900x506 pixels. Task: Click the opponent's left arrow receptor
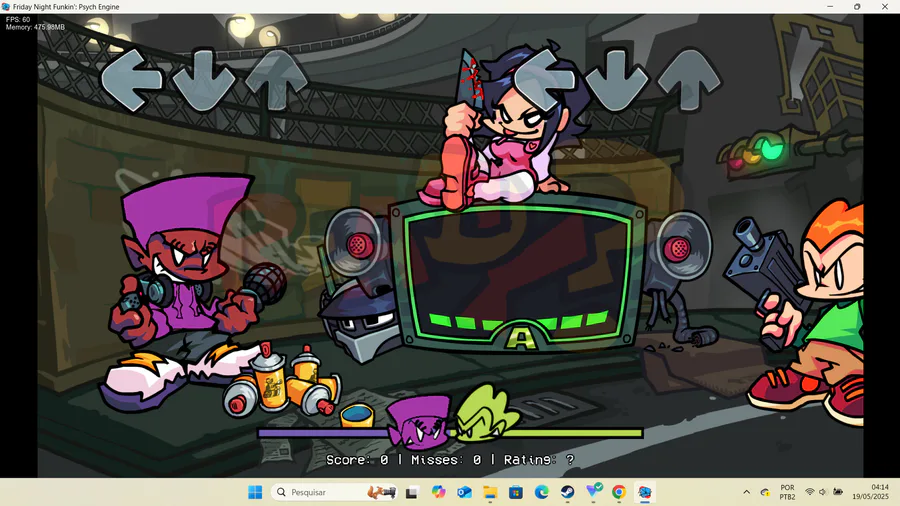131,80
